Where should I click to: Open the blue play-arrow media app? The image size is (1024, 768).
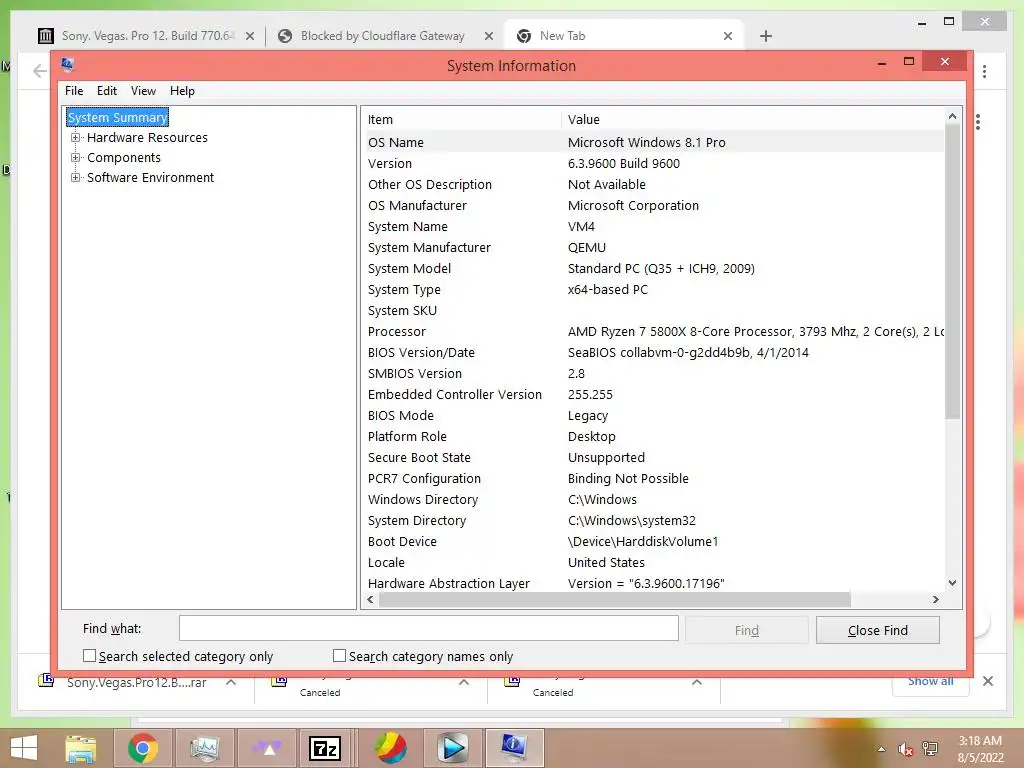click(x=453, y=748)
